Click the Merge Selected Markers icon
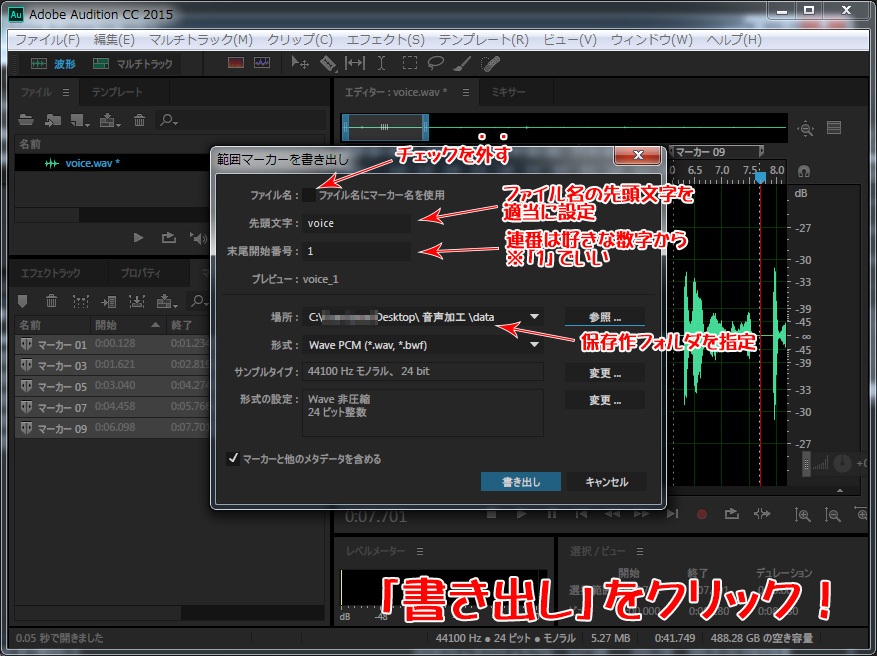 click(81, 302)
